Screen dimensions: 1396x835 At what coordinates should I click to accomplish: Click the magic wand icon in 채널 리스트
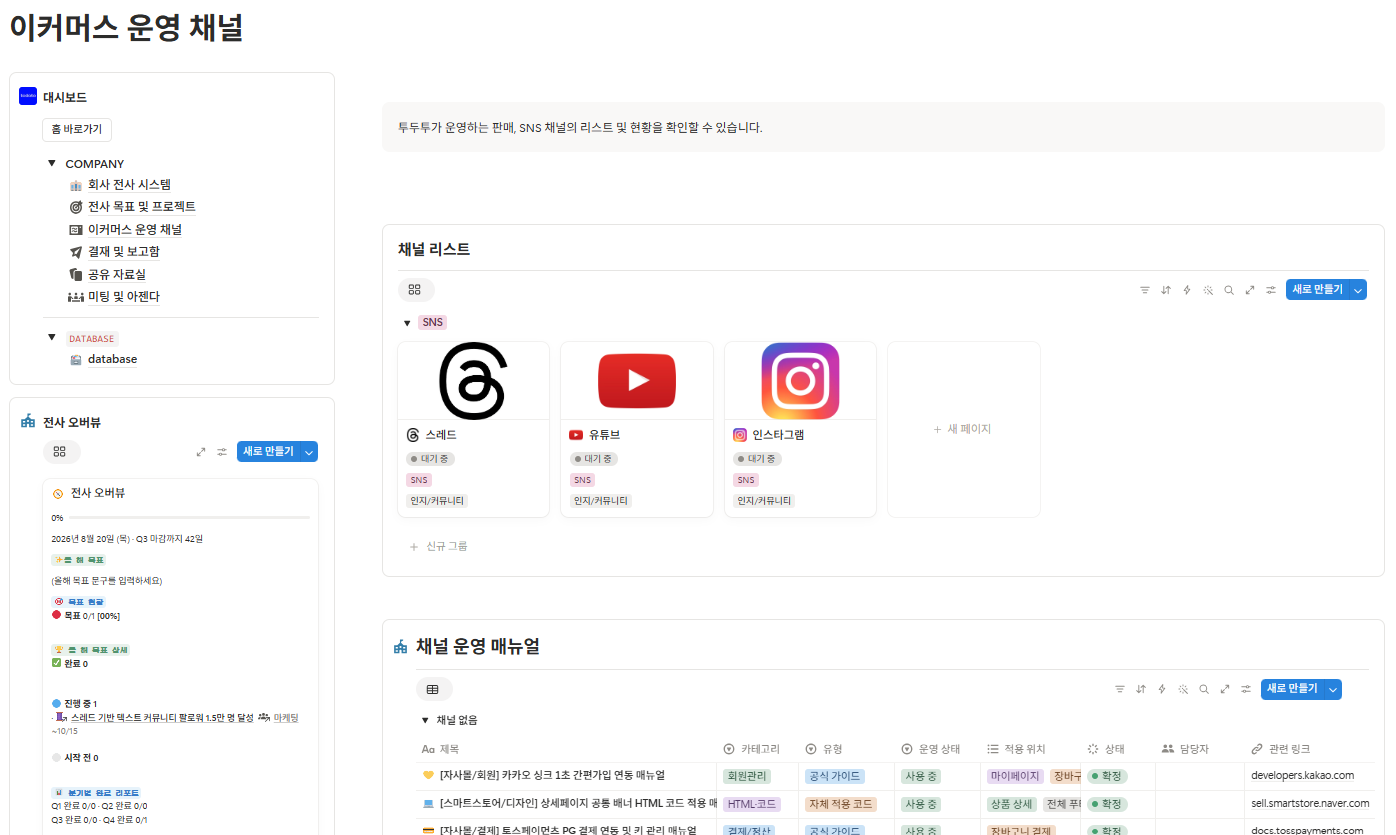tap(1208, 290)
